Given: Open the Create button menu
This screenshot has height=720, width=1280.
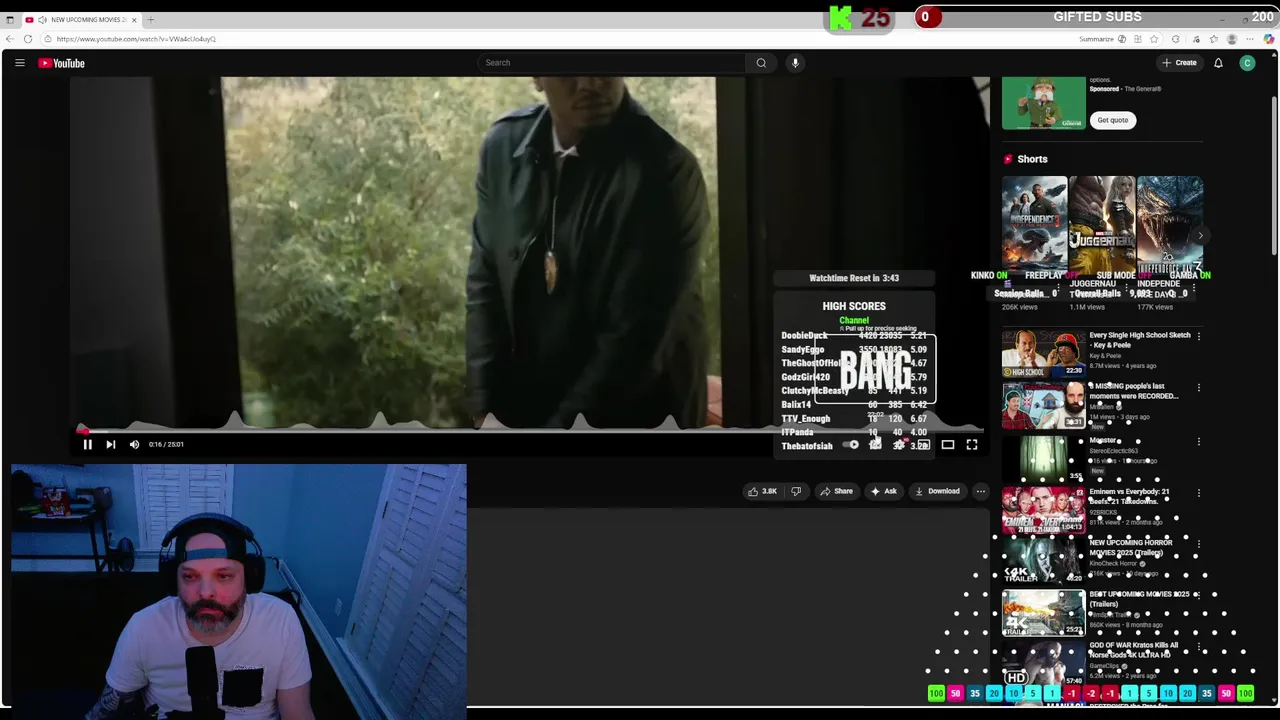Looking at the screenshot, I should 1179,63.
